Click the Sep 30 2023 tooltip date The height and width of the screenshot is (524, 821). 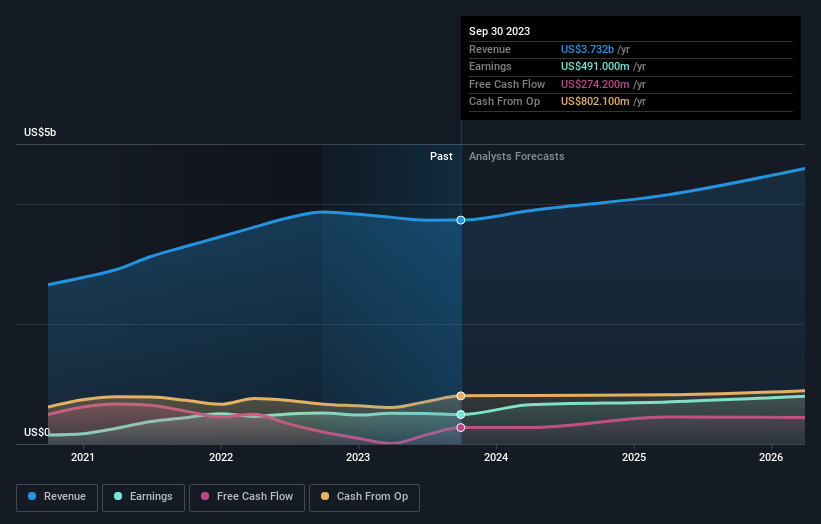tap(500, 31)
